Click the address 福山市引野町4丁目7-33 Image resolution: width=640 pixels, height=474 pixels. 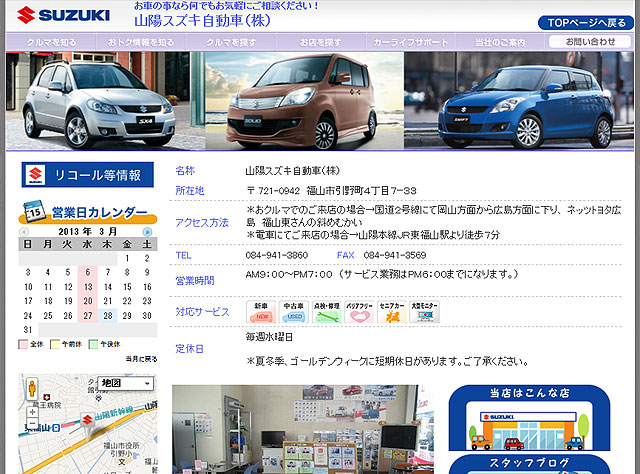point(362,191)
